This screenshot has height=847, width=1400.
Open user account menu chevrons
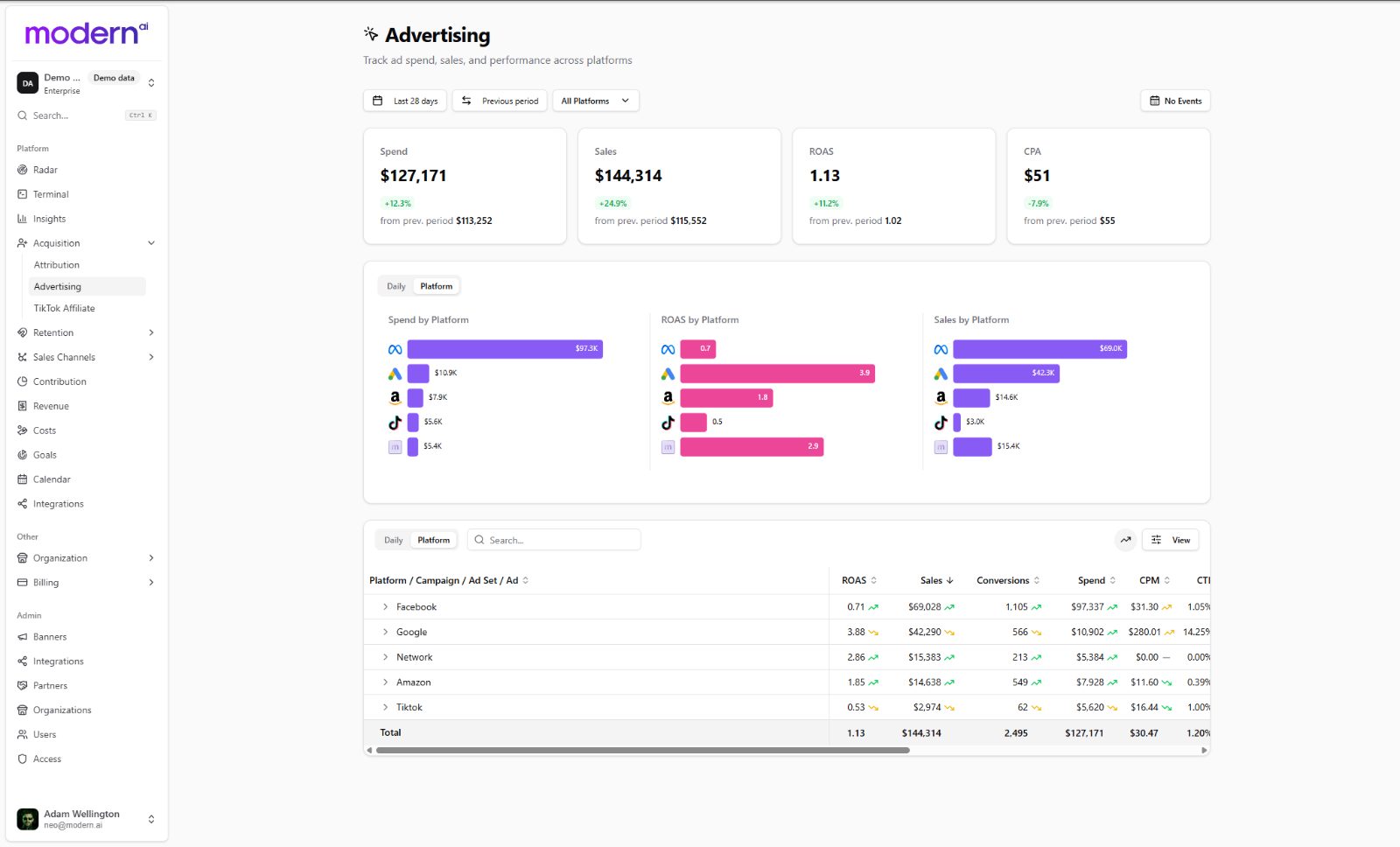[x=151, y=819]
